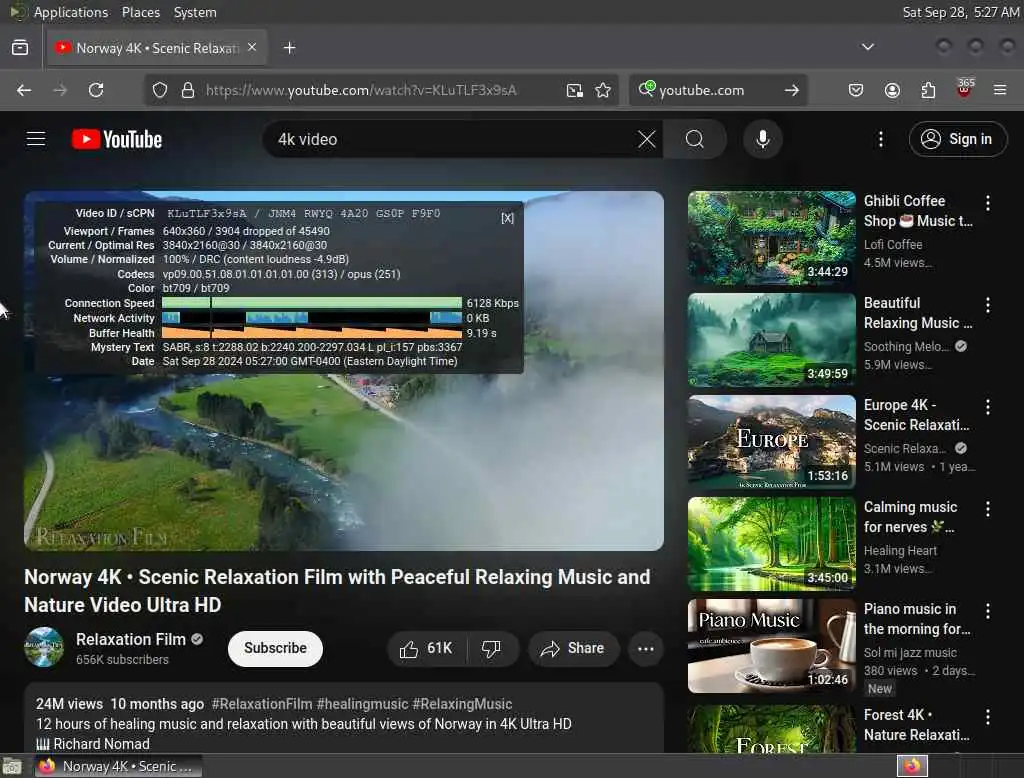This screenshot has width=1024, height=778.
Task: Expand the list all tabs chevron
Action: (868, 47)
